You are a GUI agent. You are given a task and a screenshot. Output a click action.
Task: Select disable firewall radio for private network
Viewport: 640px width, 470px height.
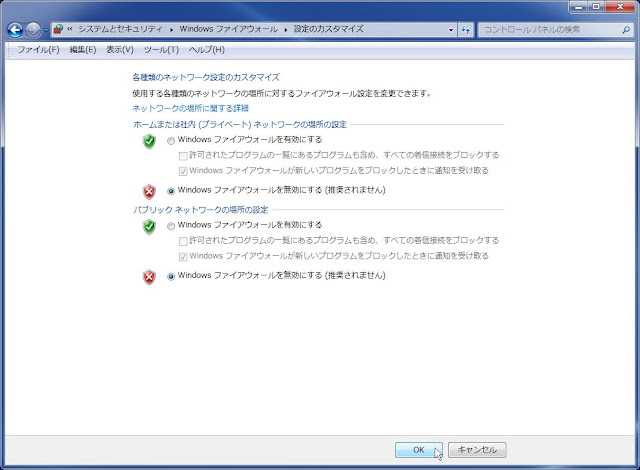tap(171, 191)
